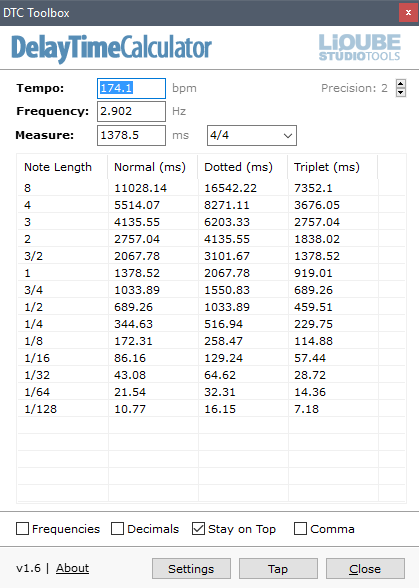The width and height of the screenshot is (419, 588).
Task: Select the triplet value 114.88
Action: tap(313, 341)
